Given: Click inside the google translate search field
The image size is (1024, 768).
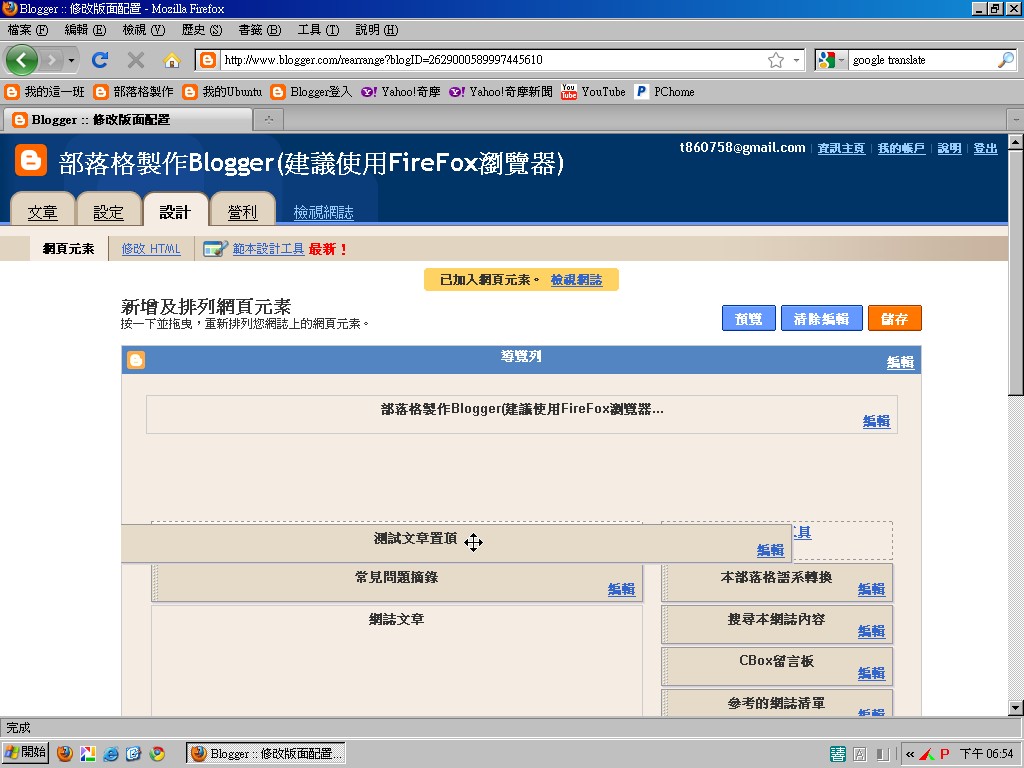Looking at the screenshot, I should click(922, 60).
